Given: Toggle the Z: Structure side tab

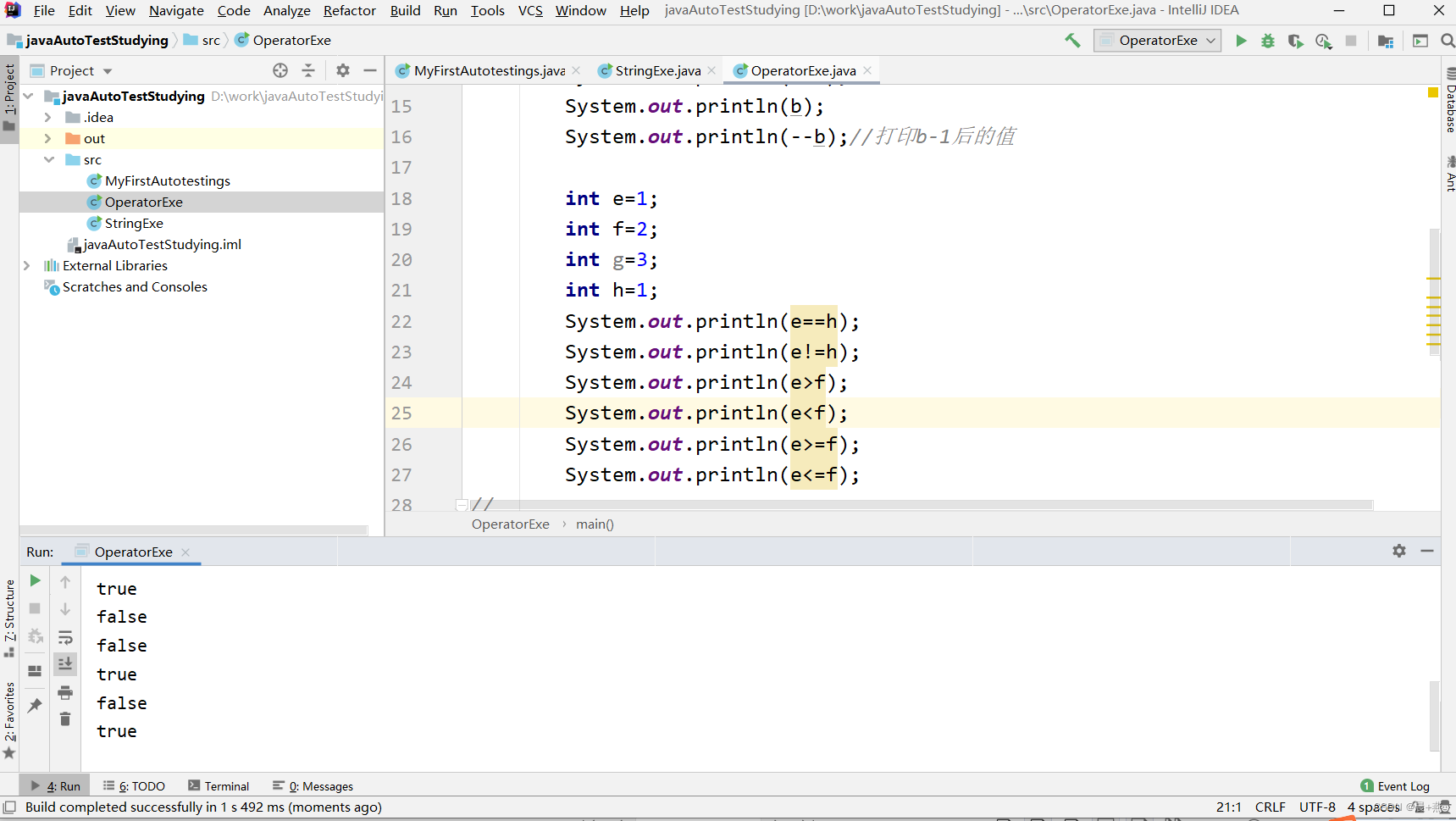Looking at the screenshot, I should 9,619.
